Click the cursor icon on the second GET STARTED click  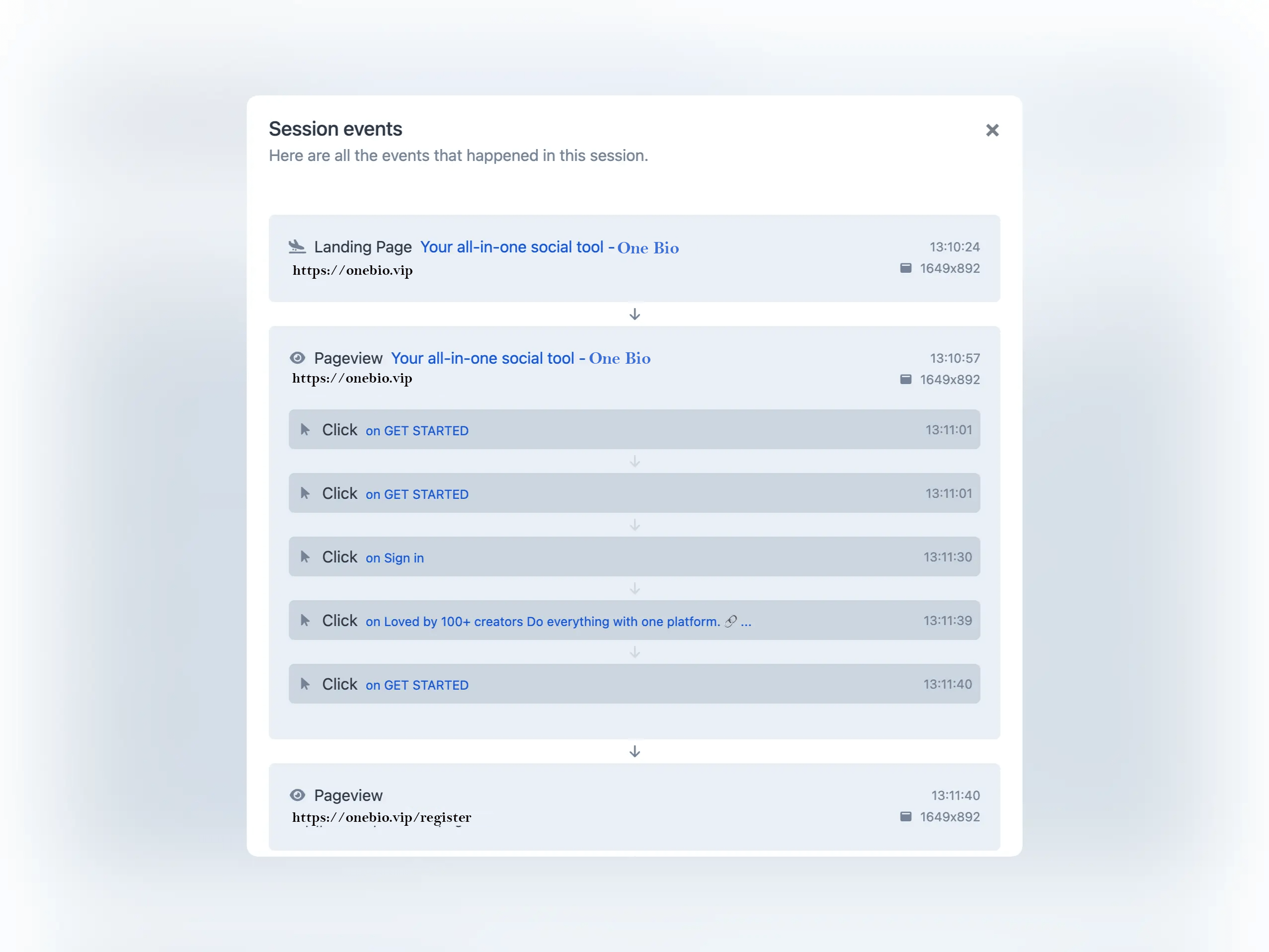pos(306,492)
